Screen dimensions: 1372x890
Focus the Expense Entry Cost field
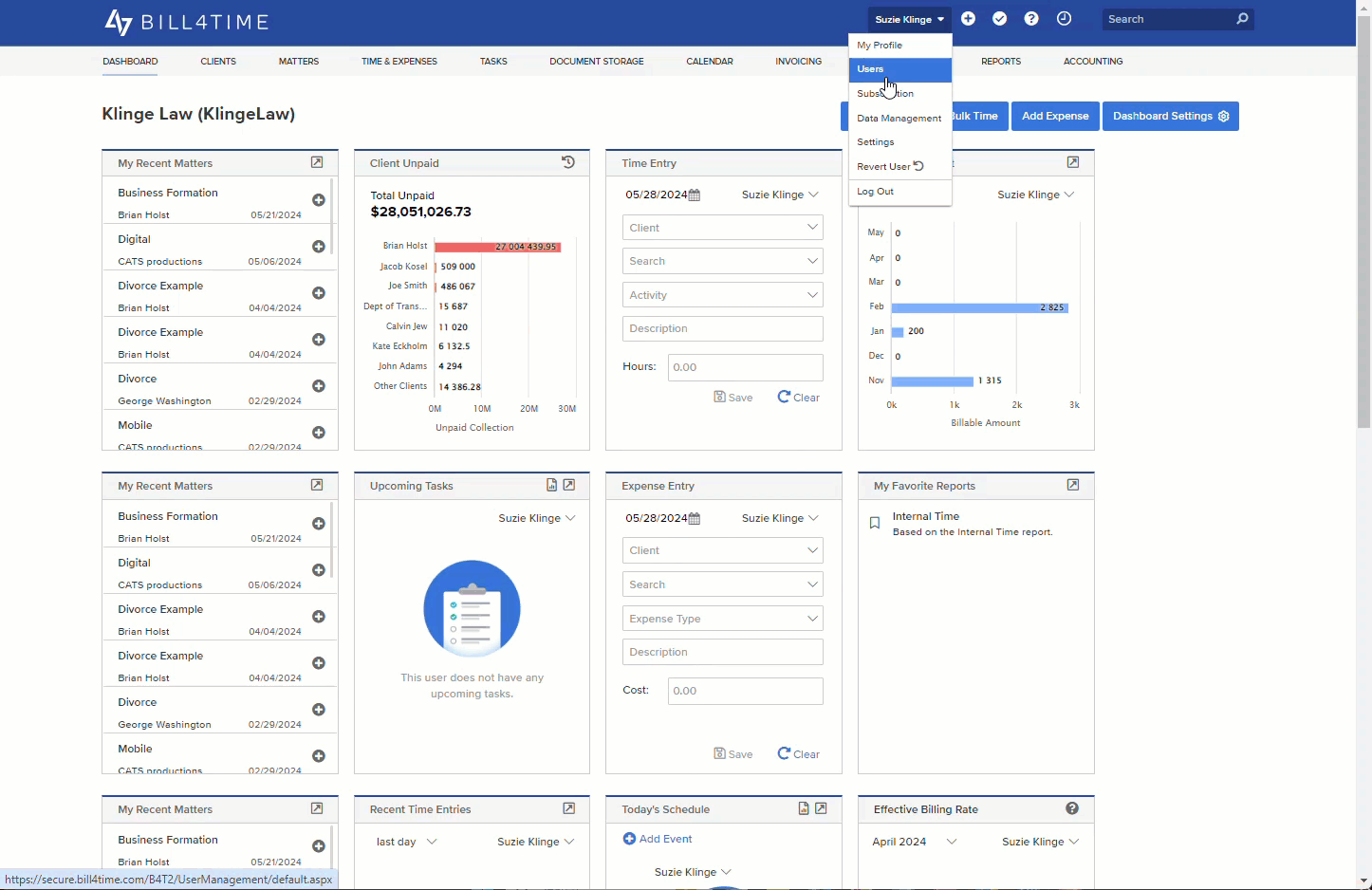tap(746, 691)
